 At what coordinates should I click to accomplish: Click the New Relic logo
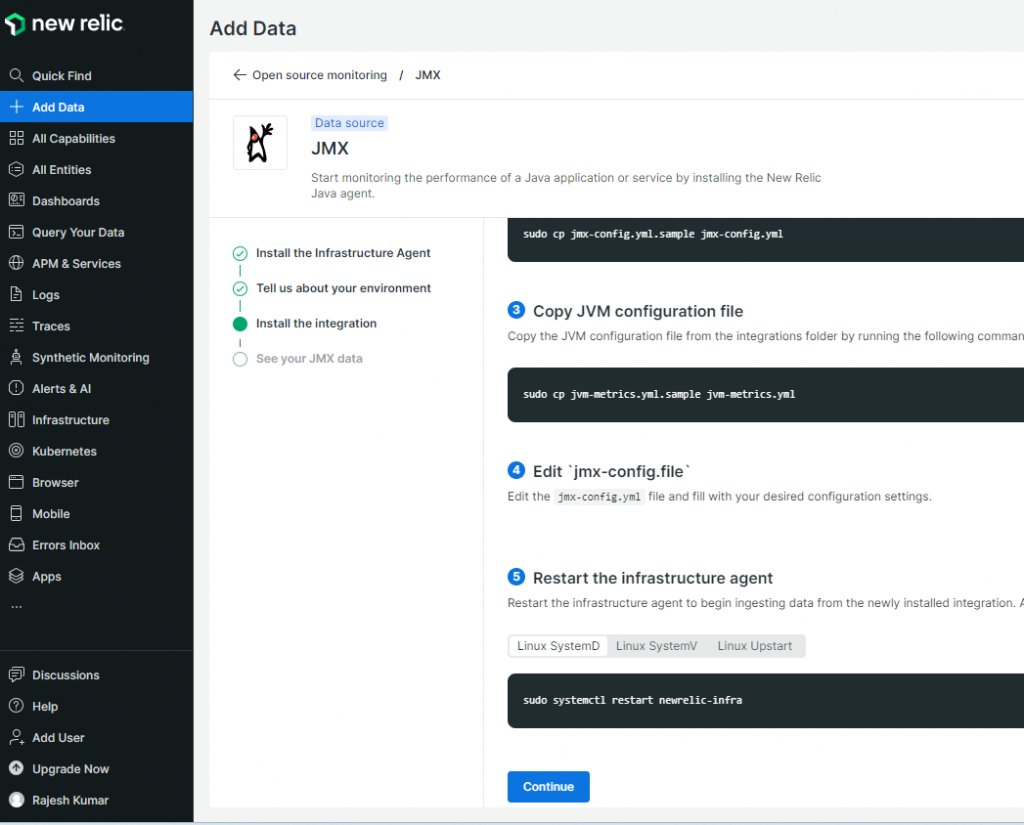(64, 25)
